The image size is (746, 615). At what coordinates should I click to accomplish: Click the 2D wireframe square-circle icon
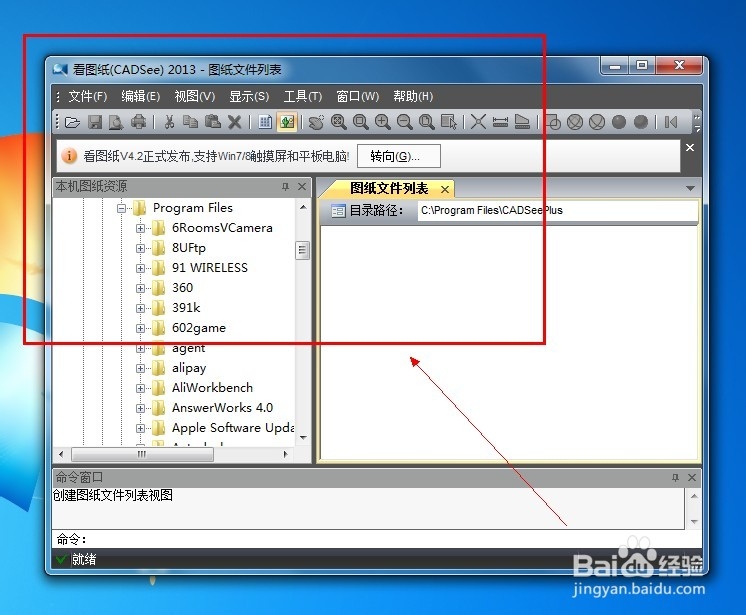pyautogui.click(x=553, y=122)
